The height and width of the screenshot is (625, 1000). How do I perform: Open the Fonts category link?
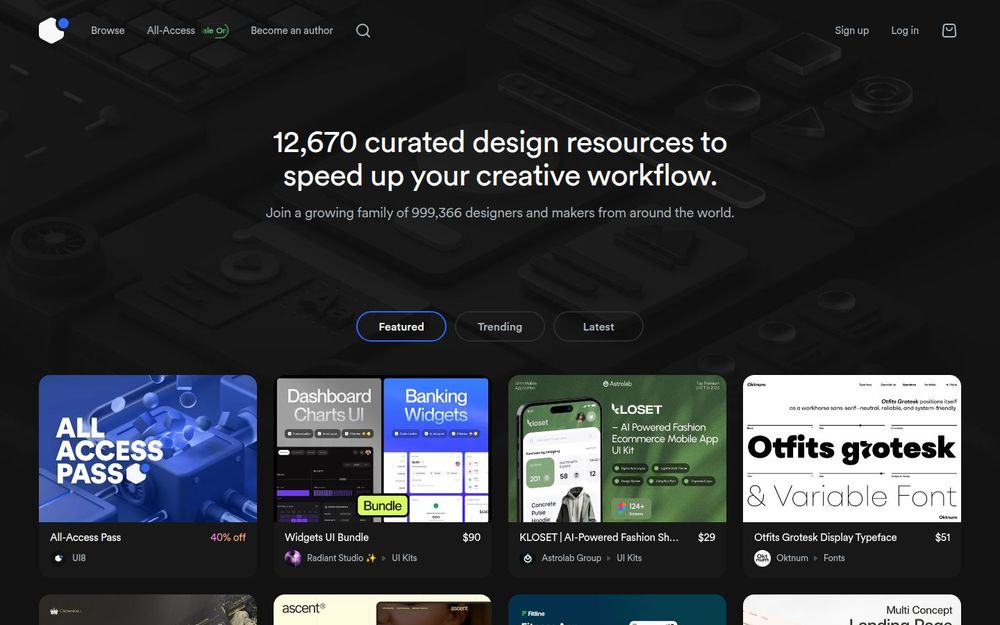[x=834, y=558]
